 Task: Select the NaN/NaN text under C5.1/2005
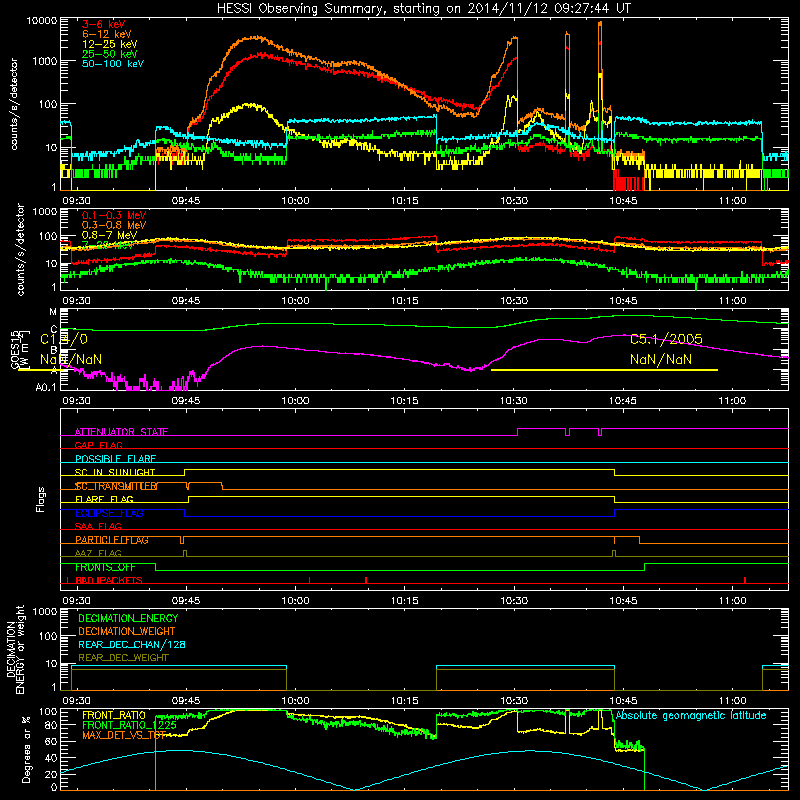click(x=661, y=359)
